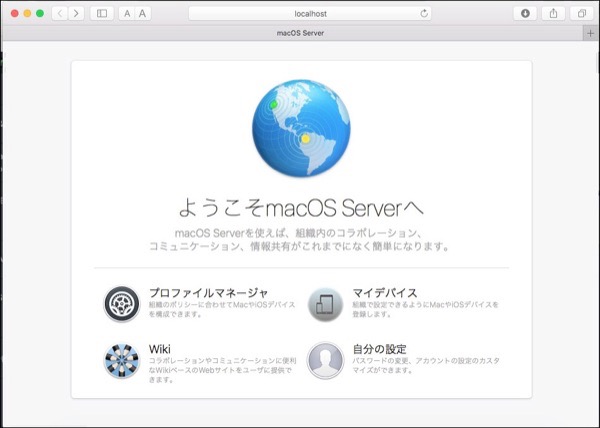Show the tab overview
This screenshot has width=600, height=428.
[x=581, y=13]
